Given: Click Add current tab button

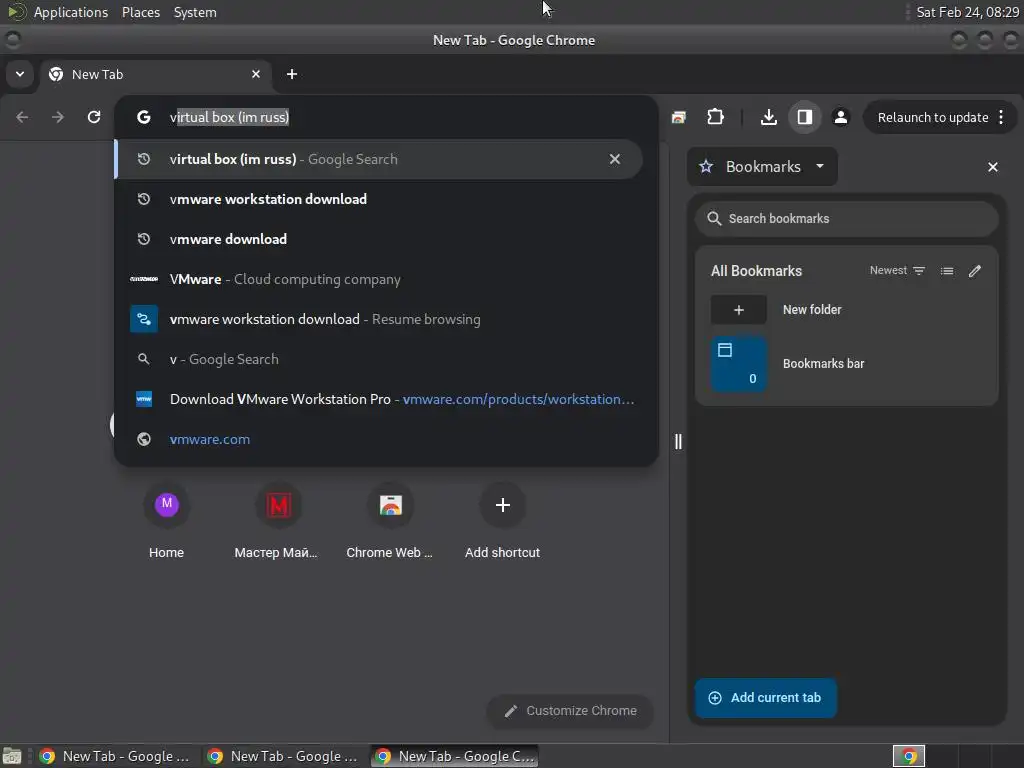Looking at the screenshot, I should pos(765,697).
